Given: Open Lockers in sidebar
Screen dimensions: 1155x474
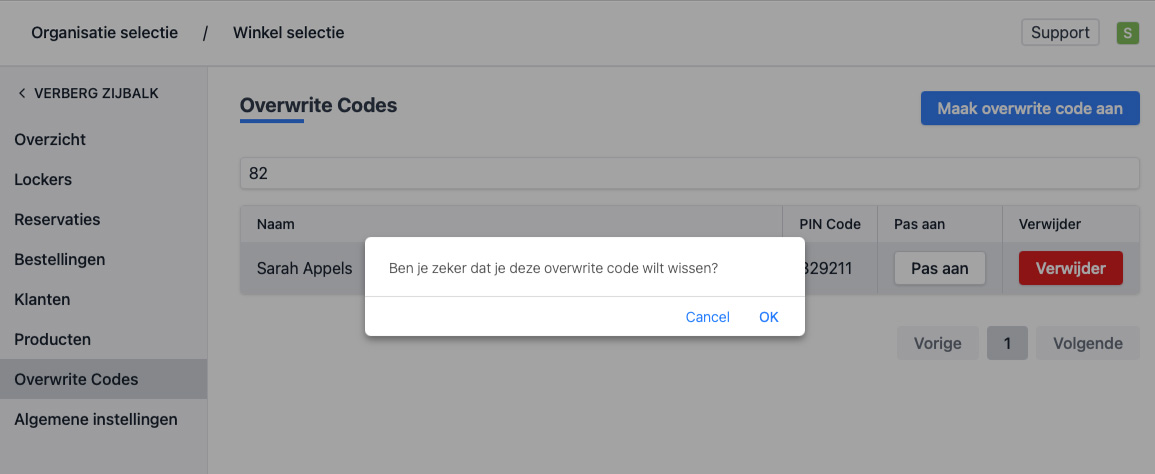Looking at the screenshot, I should click(x=43, y=180).
